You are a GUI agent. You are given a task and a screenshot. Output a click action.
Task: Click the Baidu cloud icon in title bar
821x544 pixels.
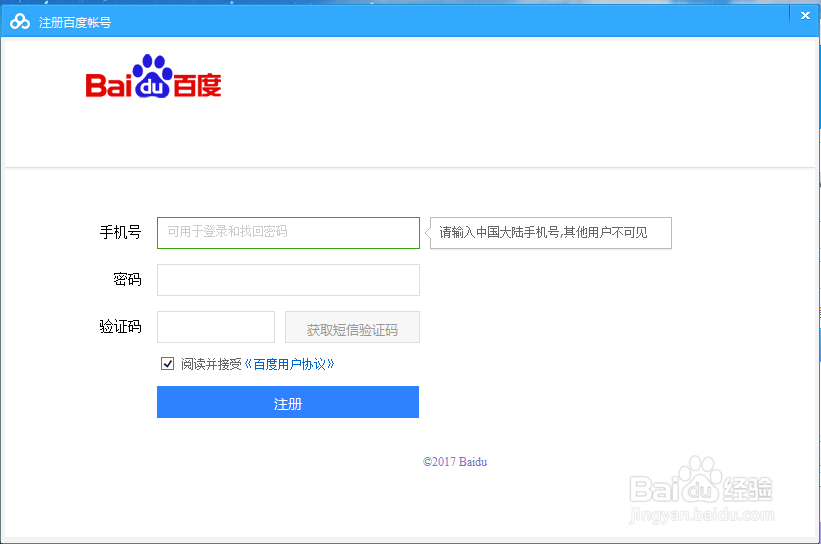[20, 22]
